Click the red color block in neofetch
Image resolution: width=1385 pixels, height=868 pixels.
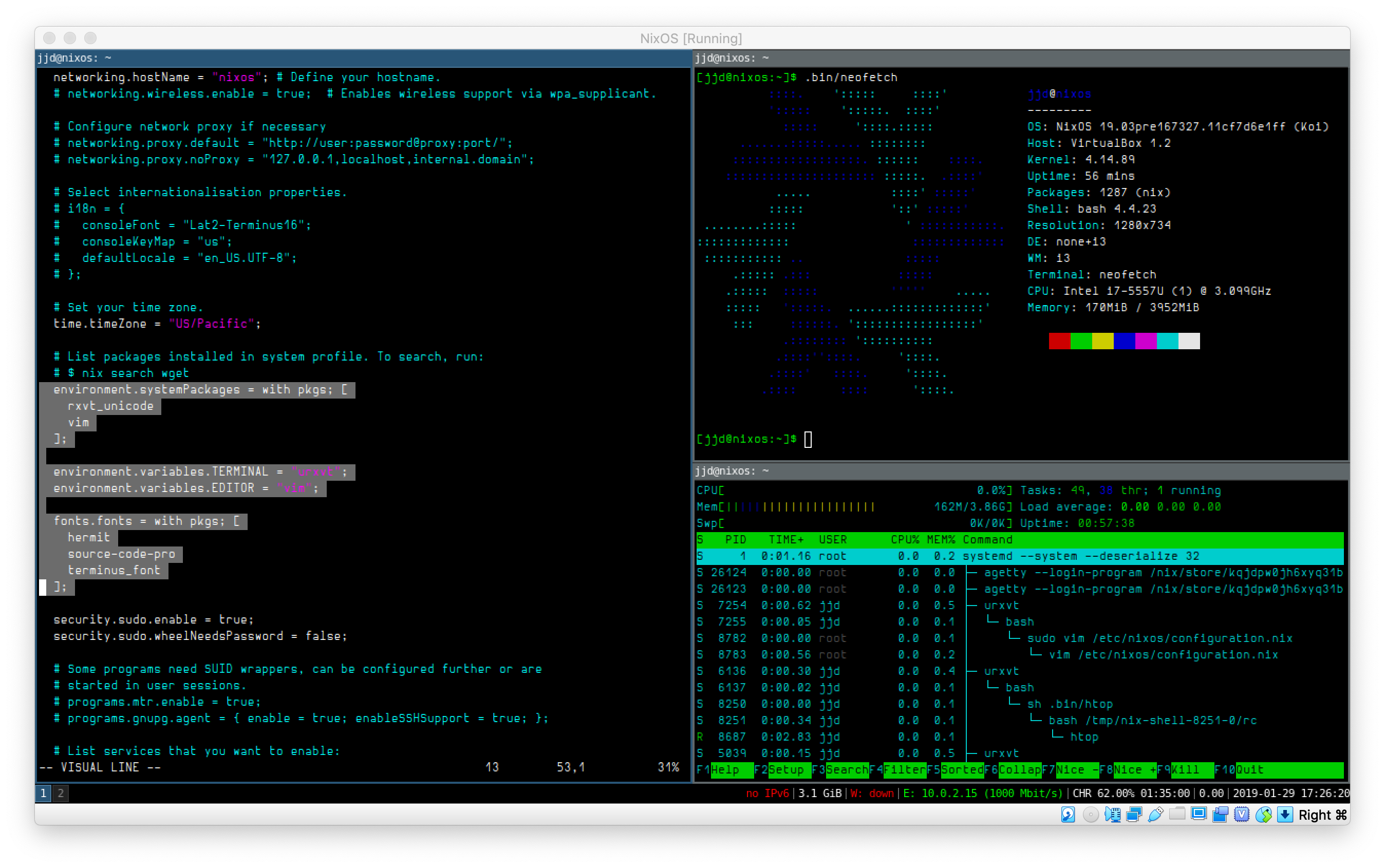tap(1059, 341)
